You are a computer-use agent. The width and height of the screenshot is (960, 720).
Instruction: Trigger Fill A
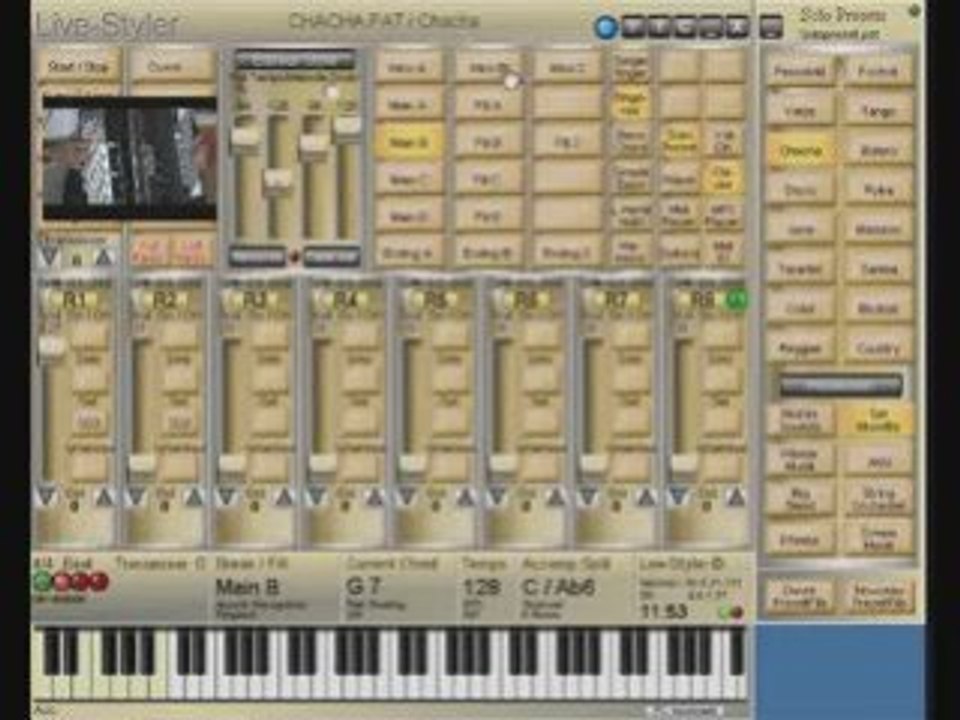pyautogui.click(x=487, y=105)
